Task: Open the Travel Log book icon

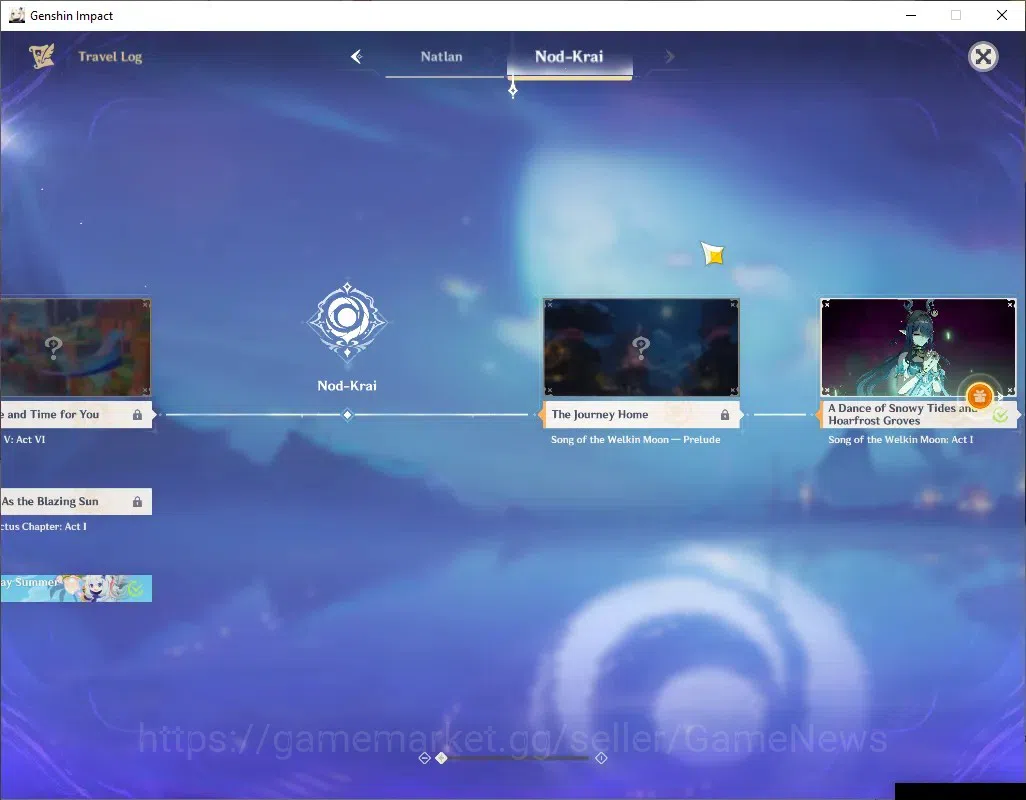Action: [x=42, y=56]
